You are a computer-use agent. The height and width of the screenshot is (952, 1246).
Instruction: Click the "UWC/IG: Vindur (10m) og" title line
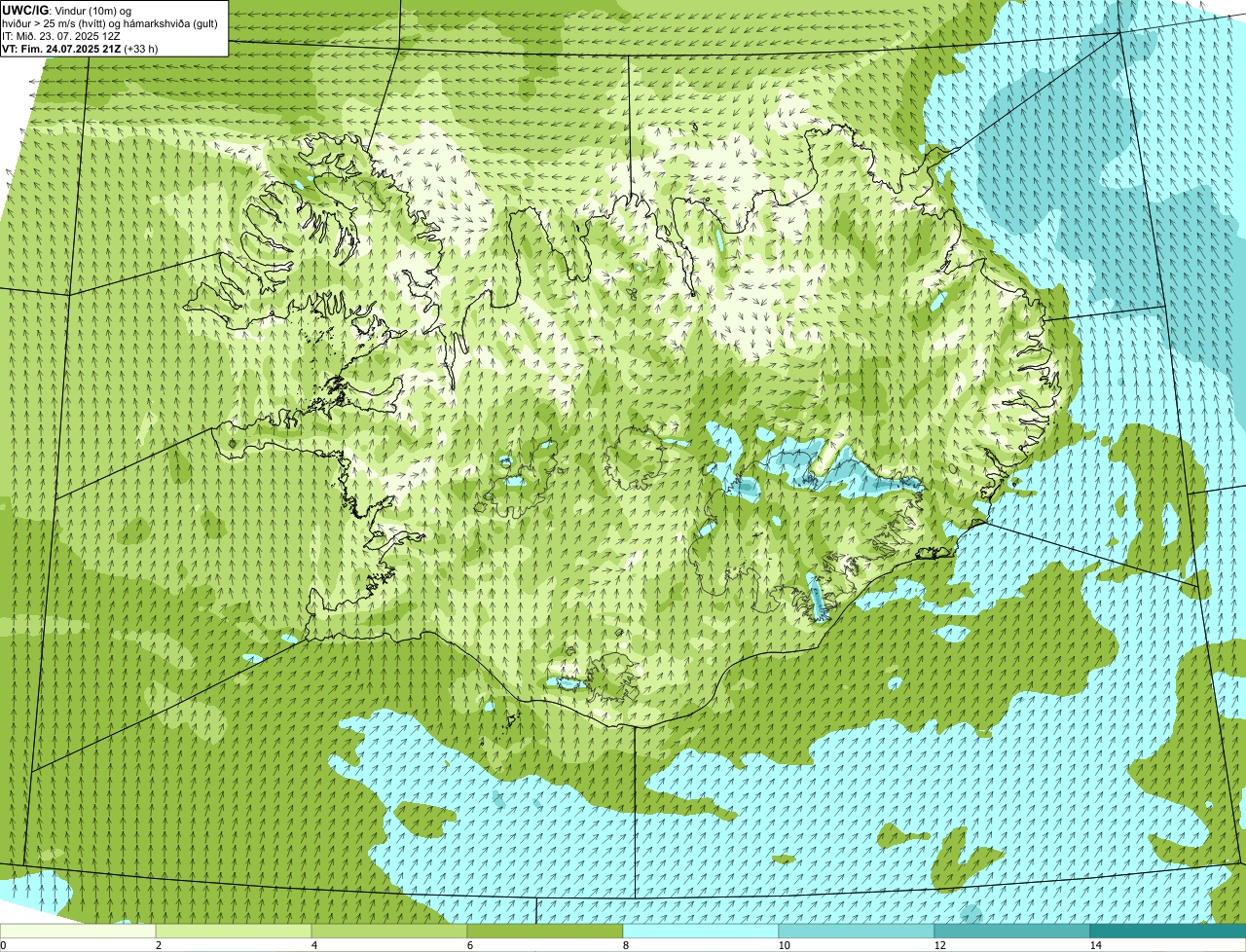coord(67,10)
